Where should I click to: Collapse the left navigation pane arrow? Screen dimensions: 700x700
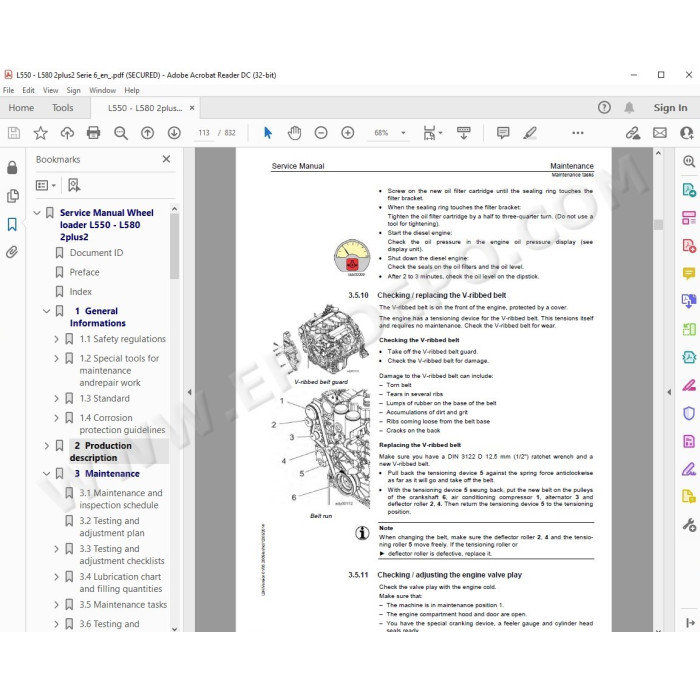coord(189,392)
